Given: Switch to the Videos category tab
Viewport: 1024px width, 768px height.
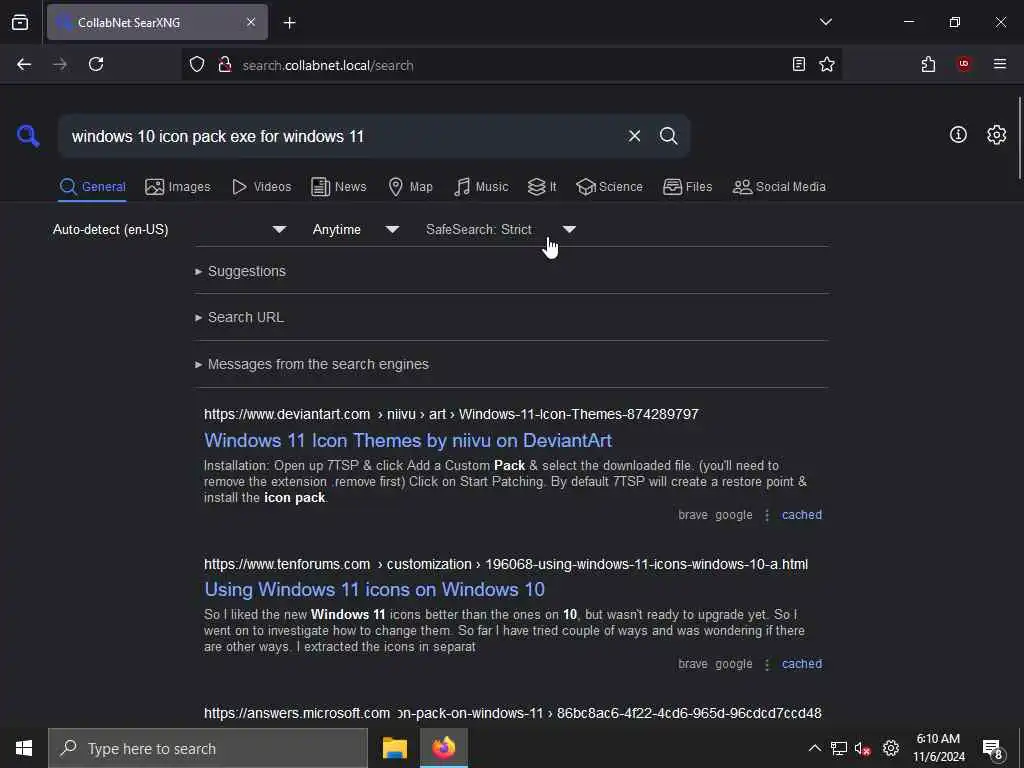Looking at the screenshot, I should tap(261, 187).
